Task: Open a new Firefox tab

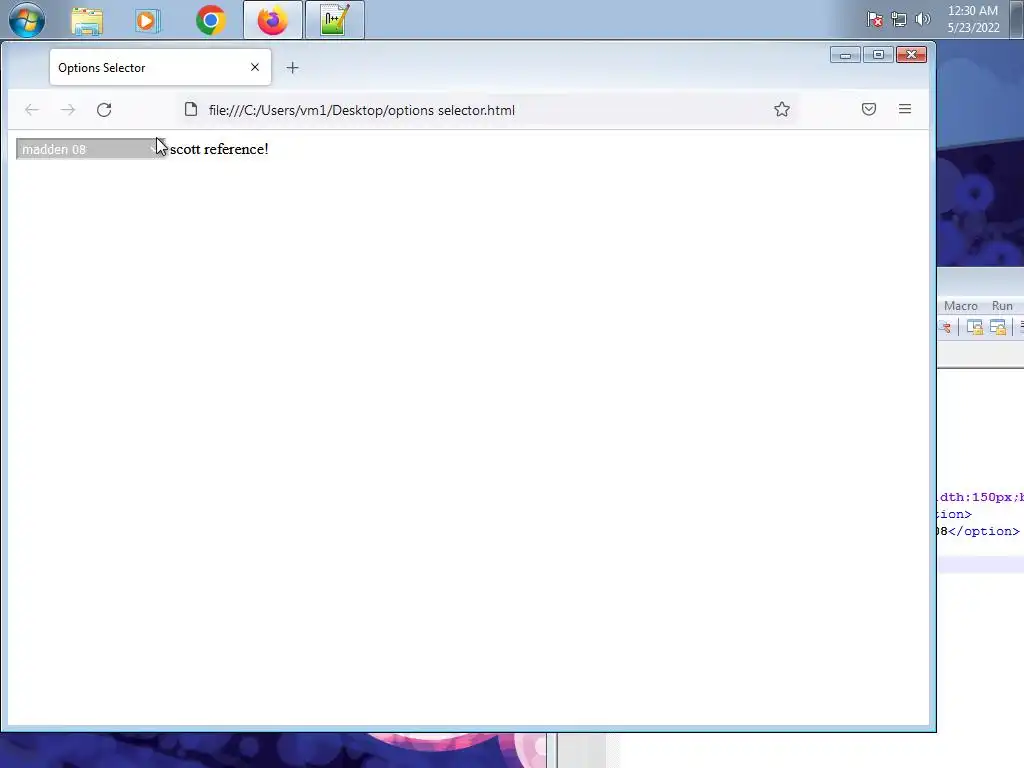Action: click(293, 67)
